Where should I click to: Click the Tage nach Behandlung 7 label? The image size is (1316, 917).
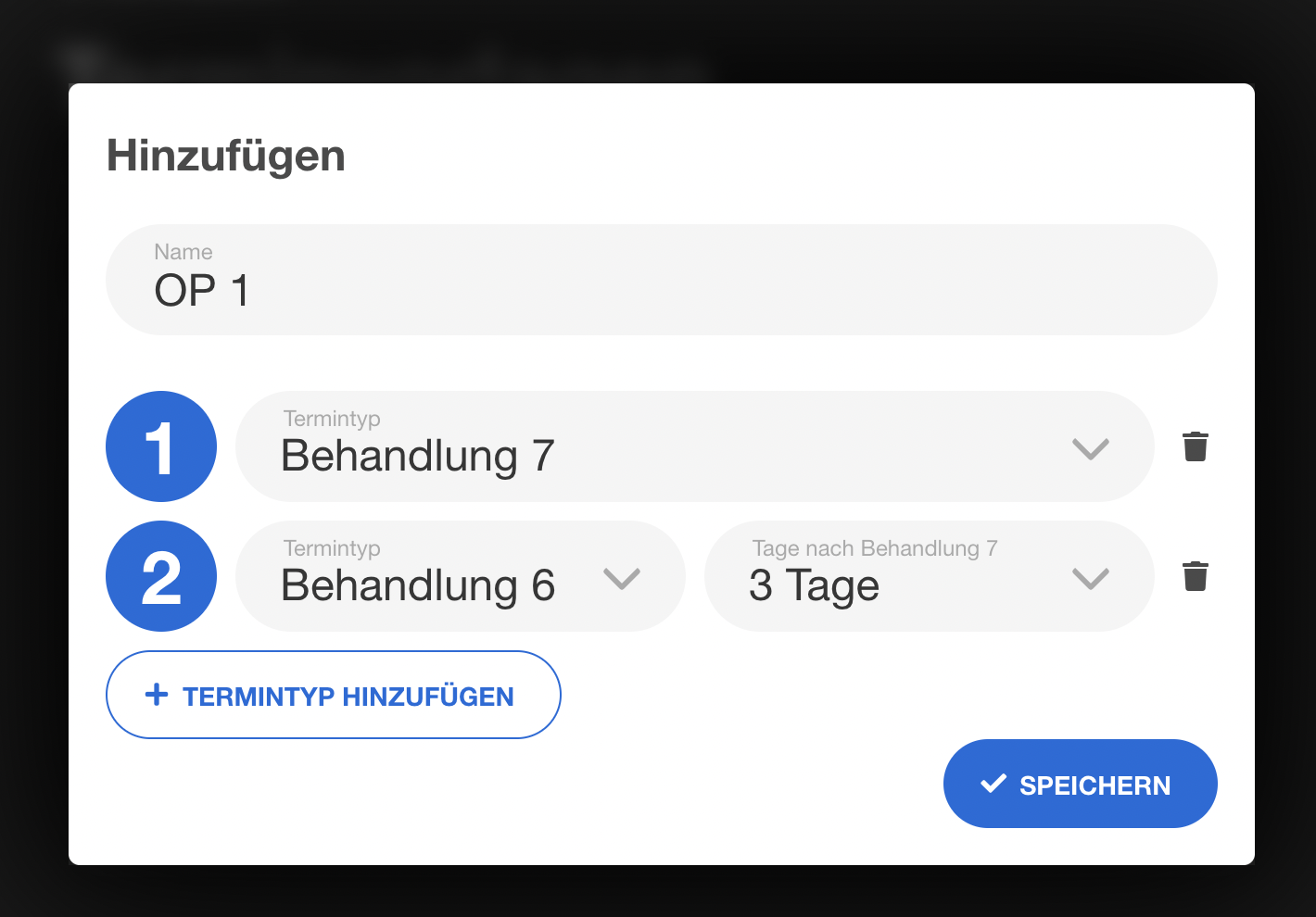(x=875, y=548)
